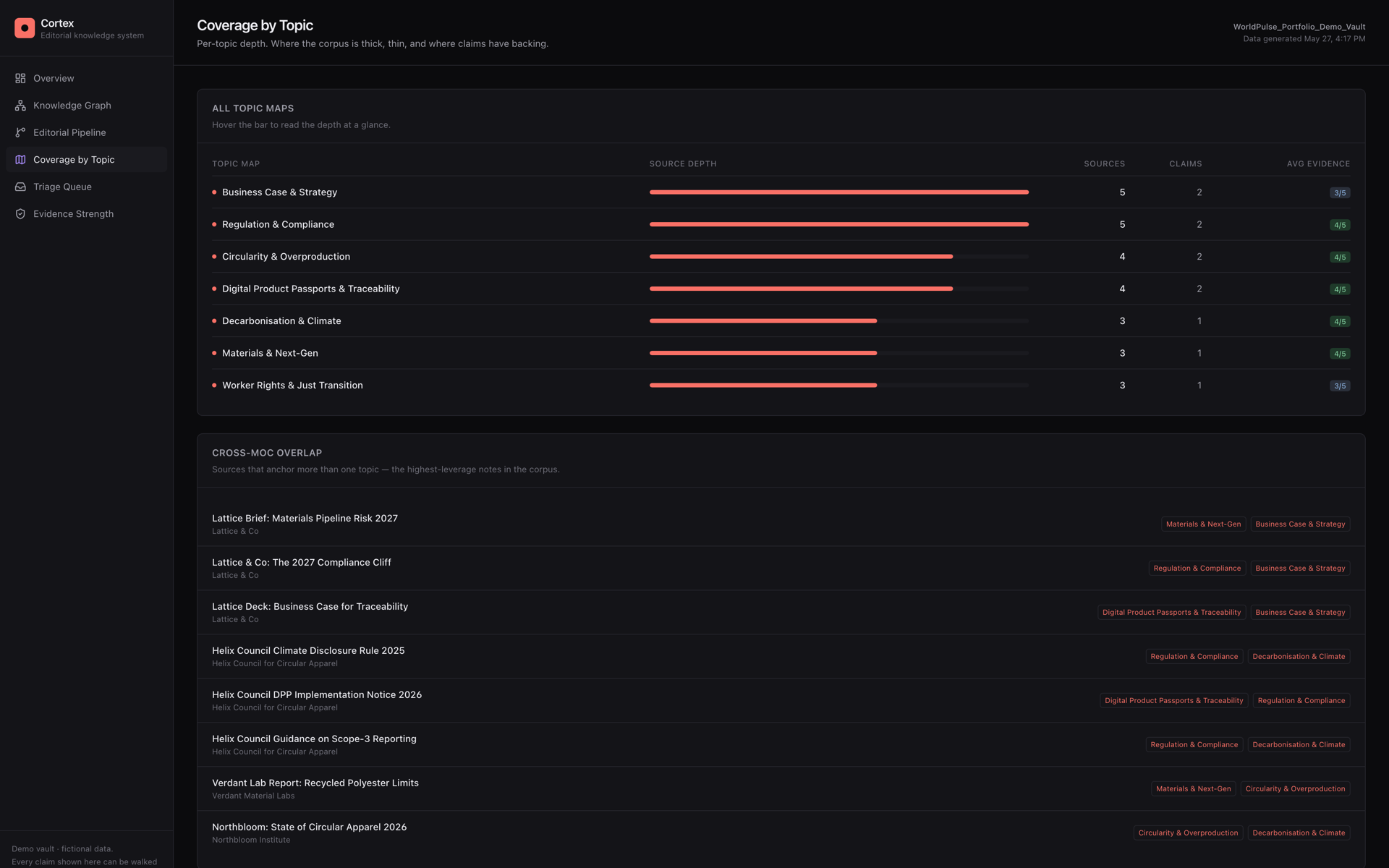Select Coverage by Topic in sidebar

coord(86,160)
